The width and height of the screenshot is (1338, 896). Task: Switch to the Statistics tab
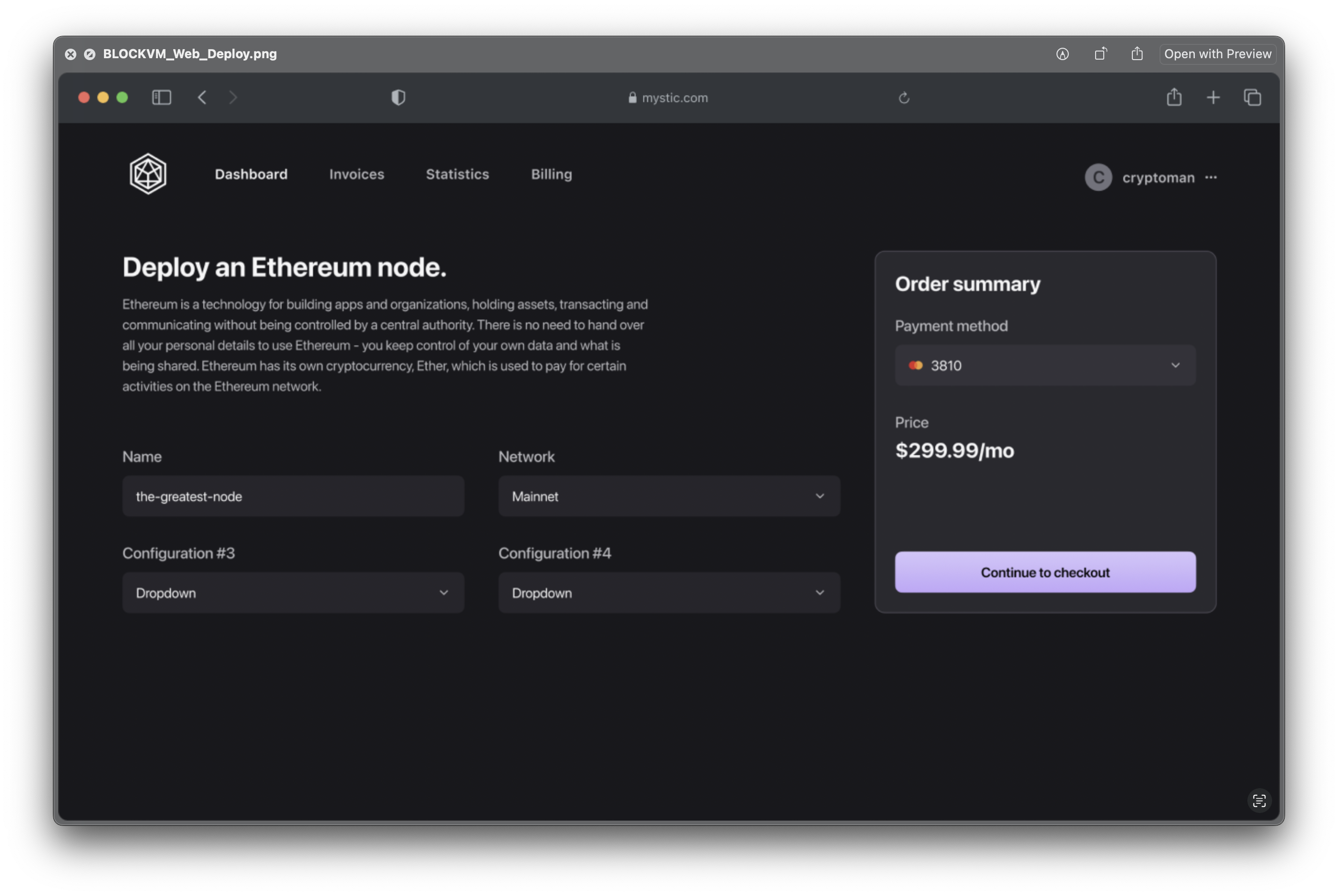pos(457,174)
